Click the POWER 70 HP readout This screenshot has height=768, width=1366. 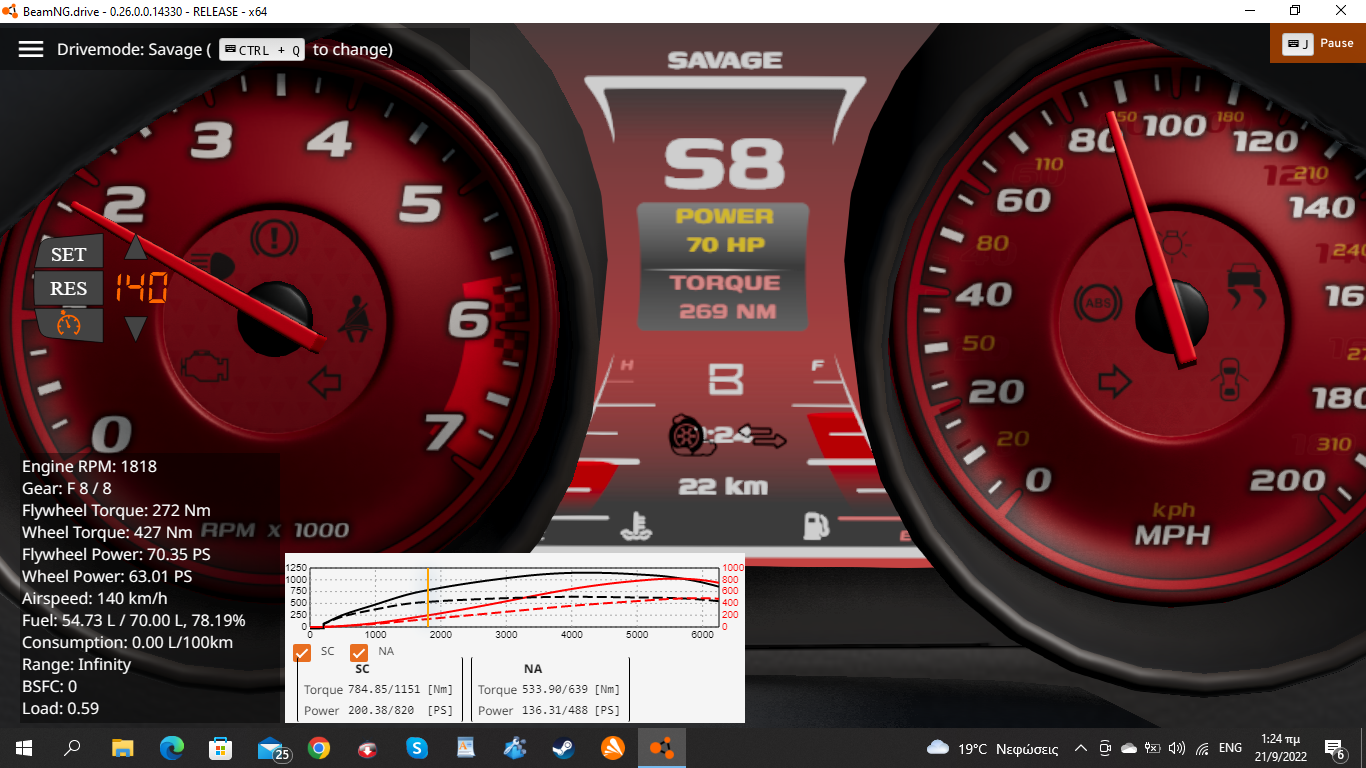[725, 230]
